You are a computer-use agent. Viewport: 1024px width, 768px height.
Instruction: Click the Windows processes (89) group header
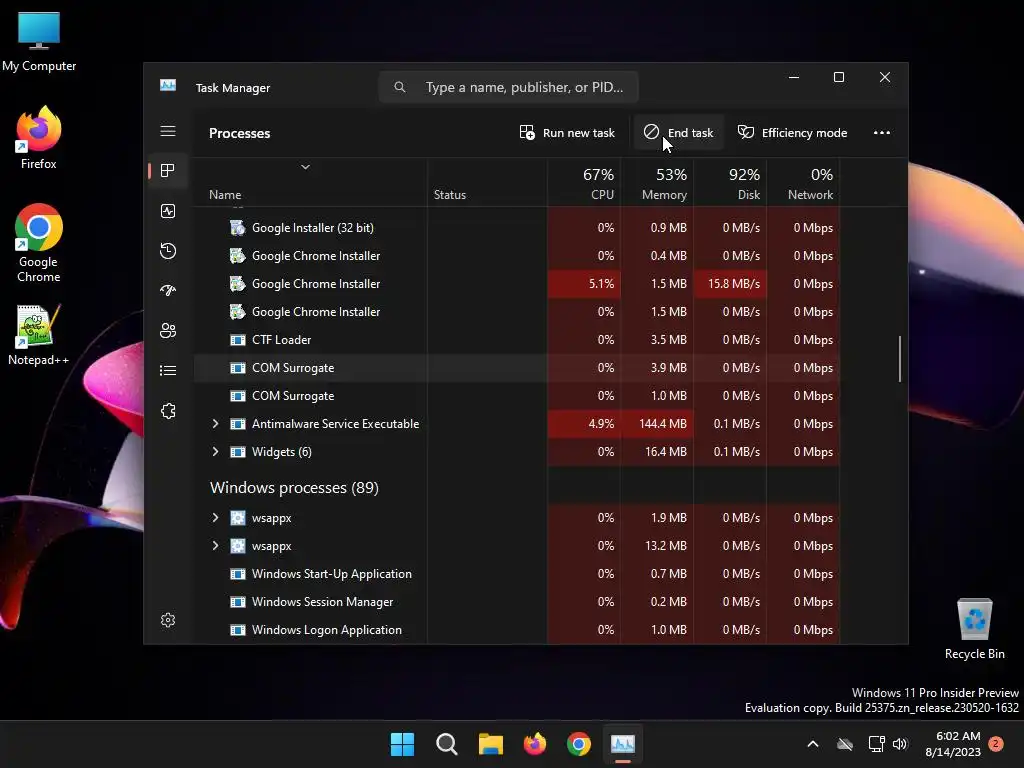tap(294, 487)
